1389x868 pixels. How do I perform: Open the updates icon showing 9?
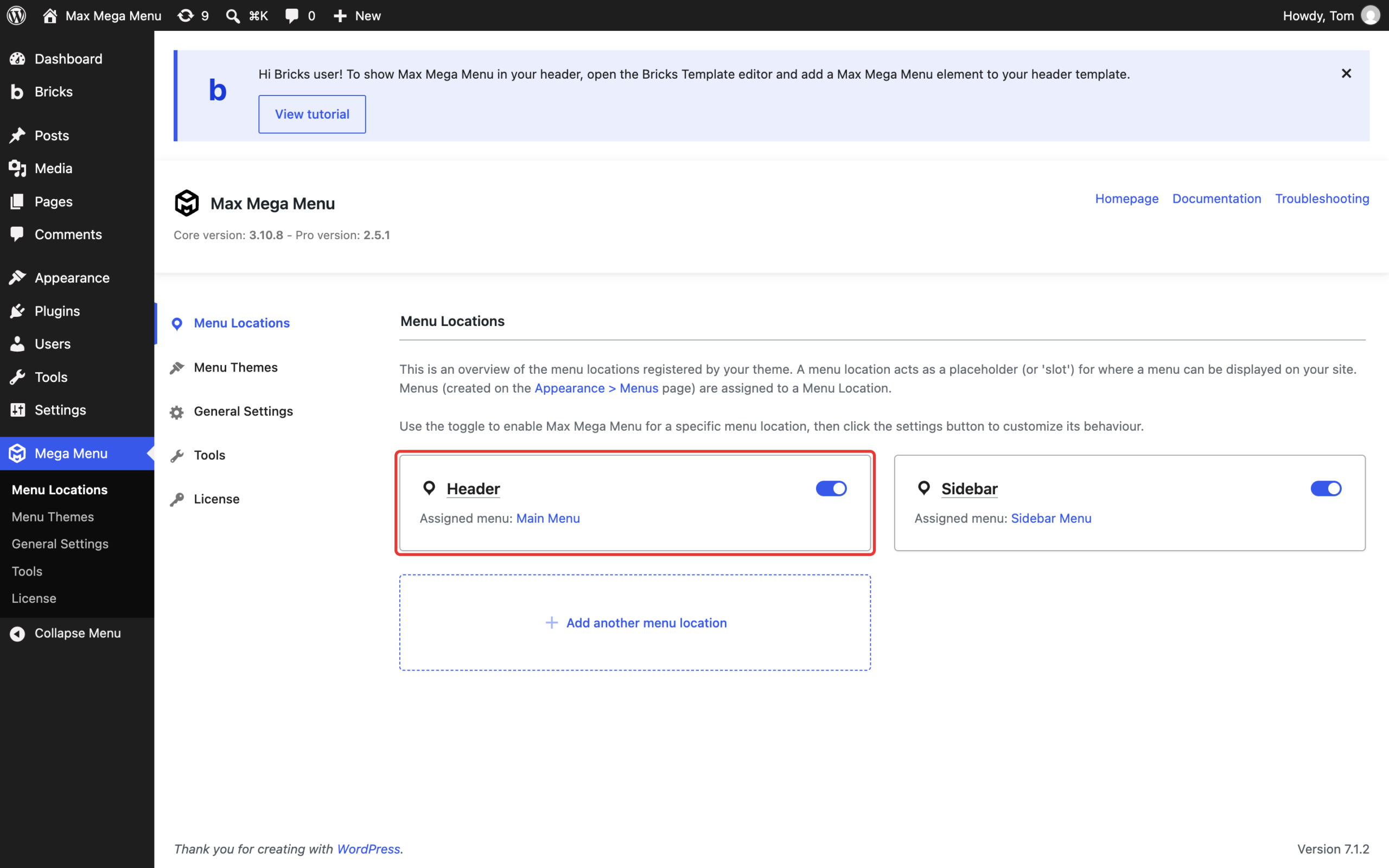186,16
